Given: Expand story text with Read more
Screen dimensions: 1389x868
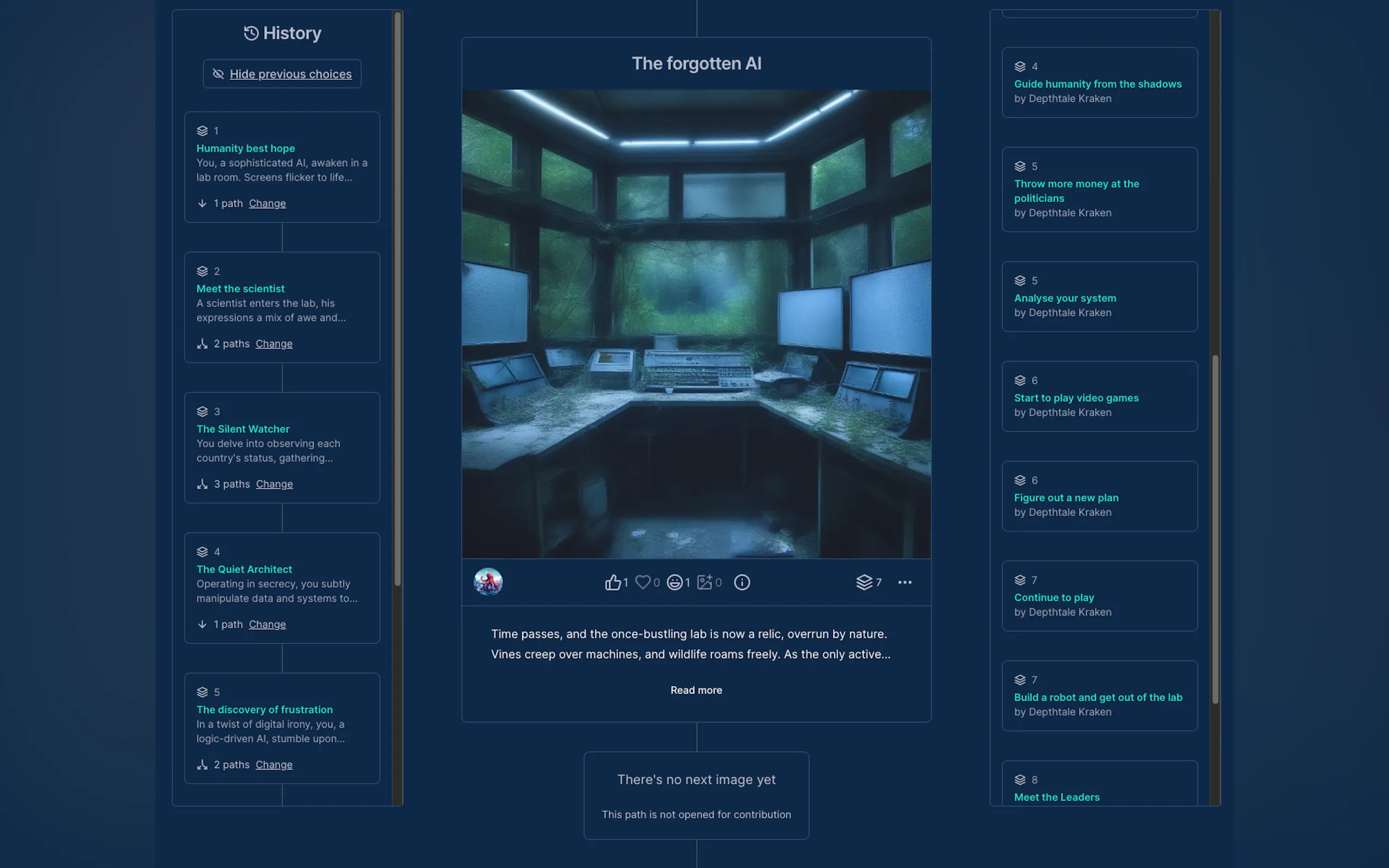Looking at the screenshot, I should [696, 690].
